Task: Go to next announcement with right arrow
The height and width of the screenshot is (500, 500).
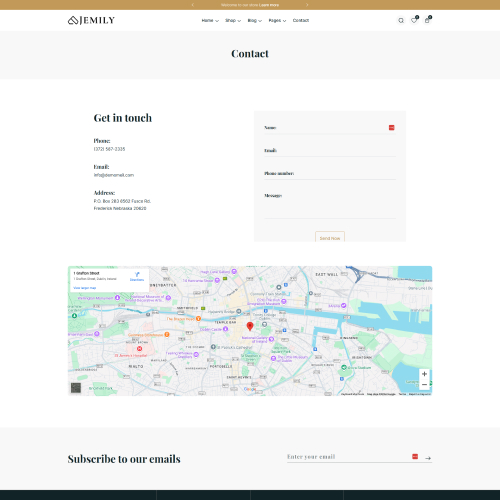Action: tap(307, 5)
